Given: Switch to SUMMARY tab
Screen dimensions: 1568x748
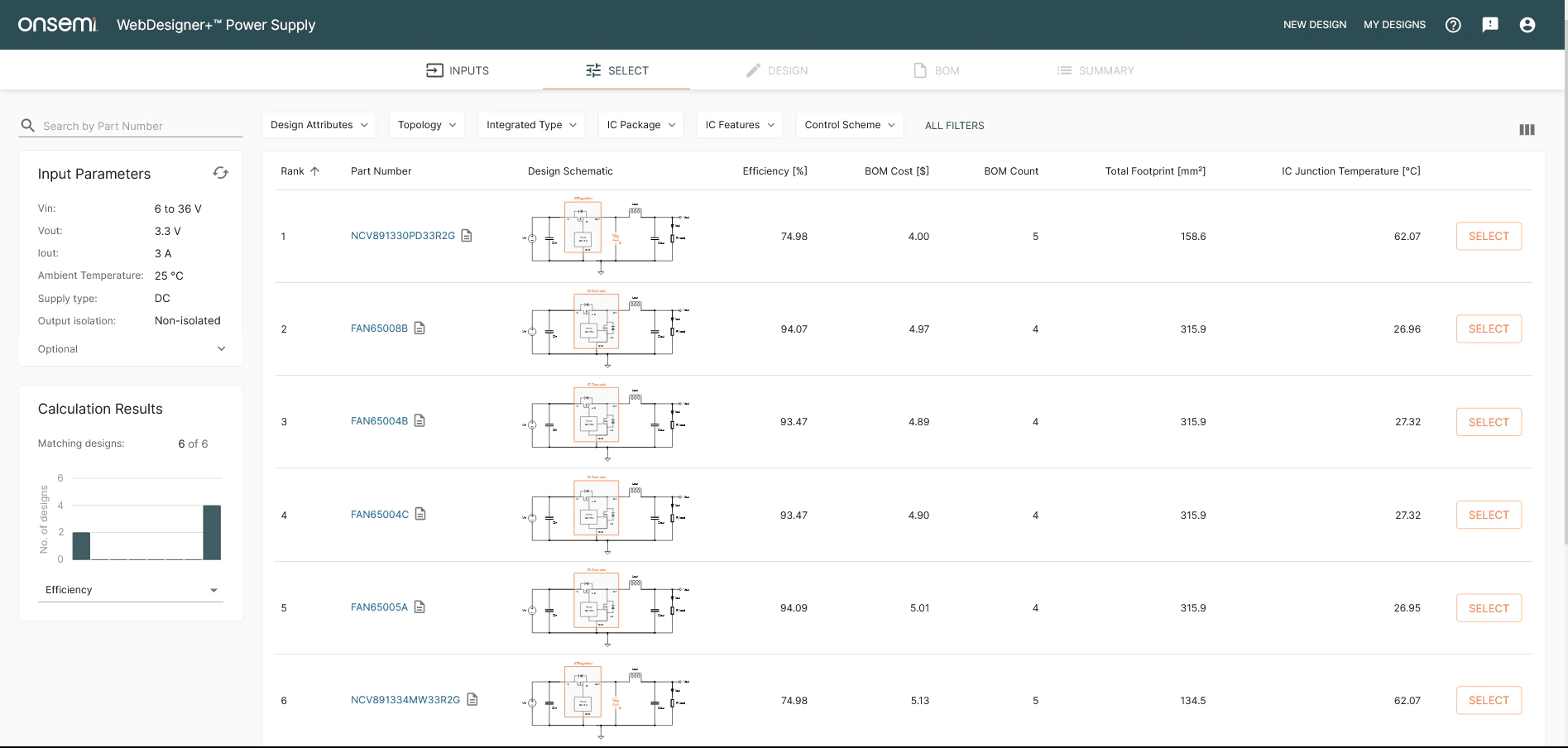Looking at the screenshot, I should 1096,70.
